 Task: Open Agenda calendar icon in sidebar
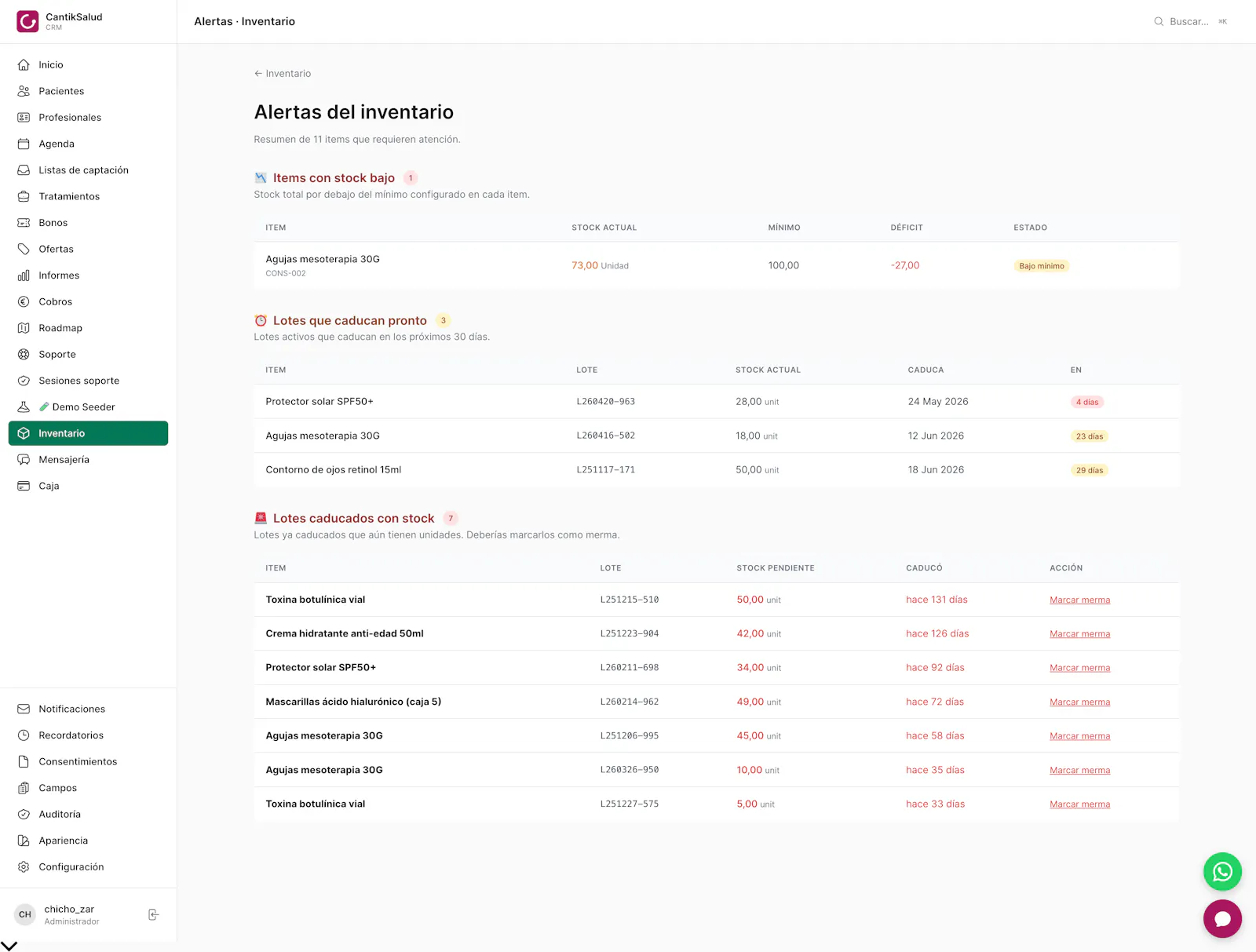24,144
